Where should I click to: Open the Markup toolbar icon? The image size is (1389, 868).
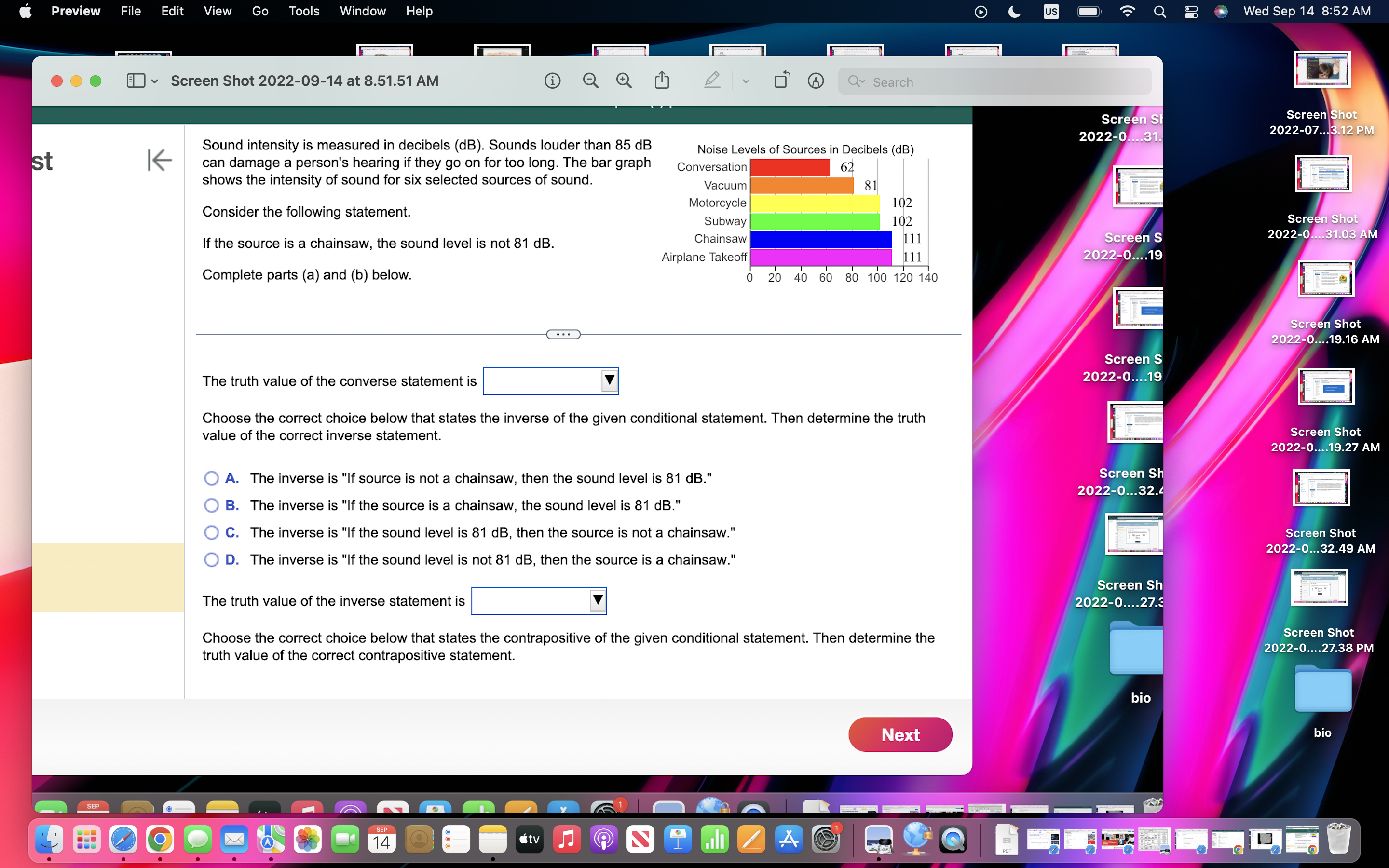[816, 81]
